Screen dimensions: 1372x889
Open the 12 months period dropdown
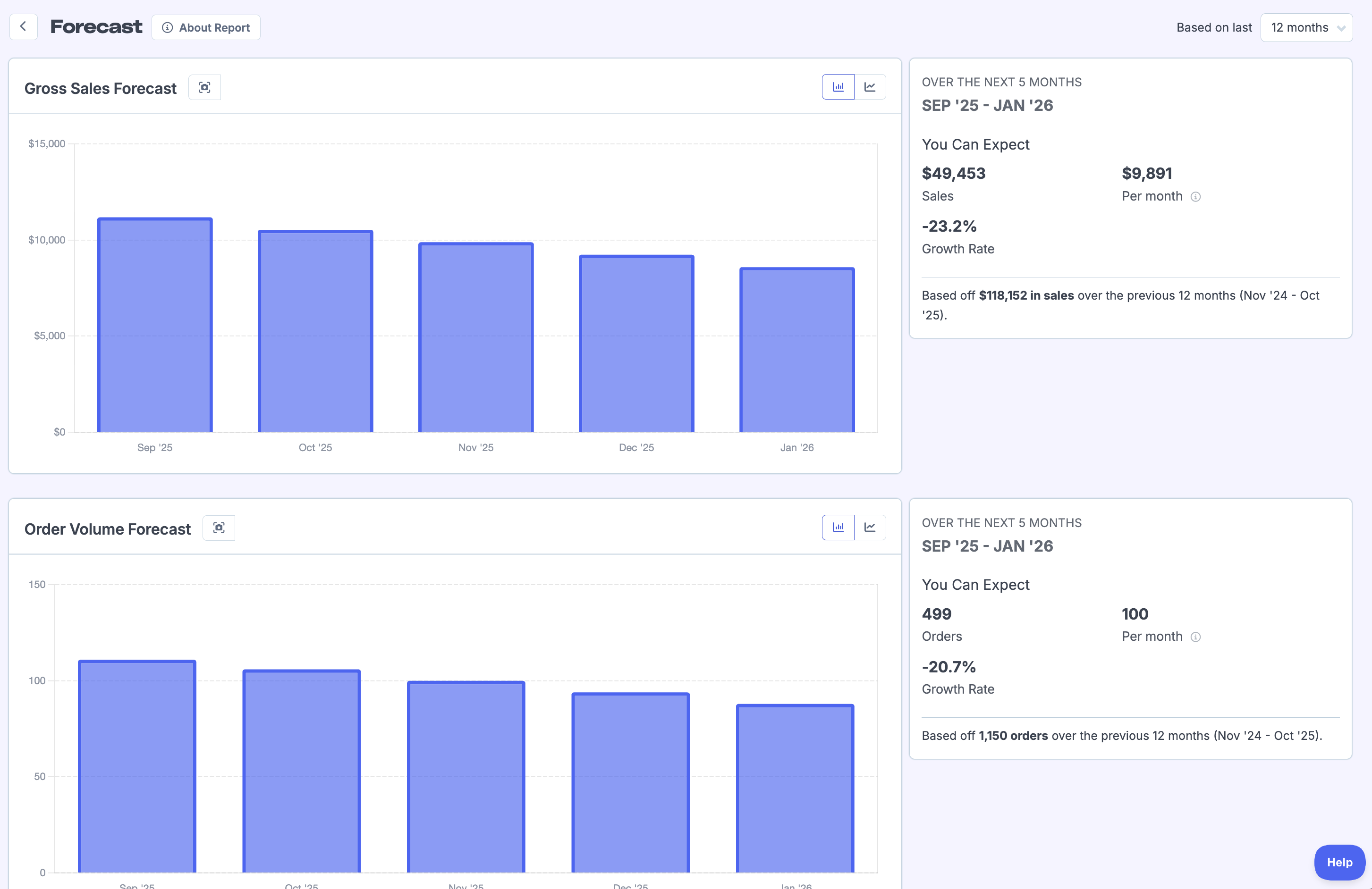coord(1306,28)
